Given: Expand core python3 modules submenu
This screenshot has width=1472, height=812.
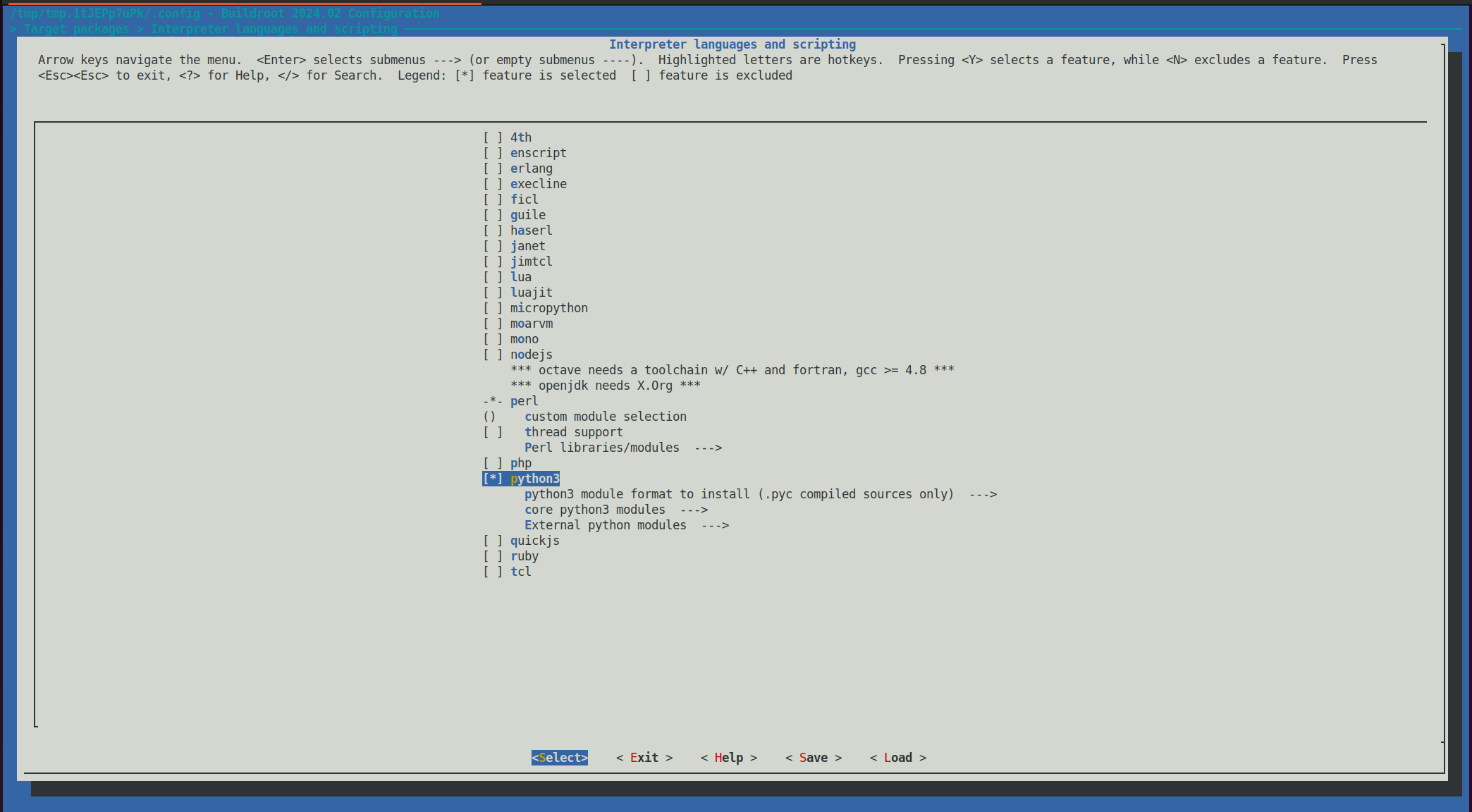Looking at the screenshot, I should click(616, 510).
